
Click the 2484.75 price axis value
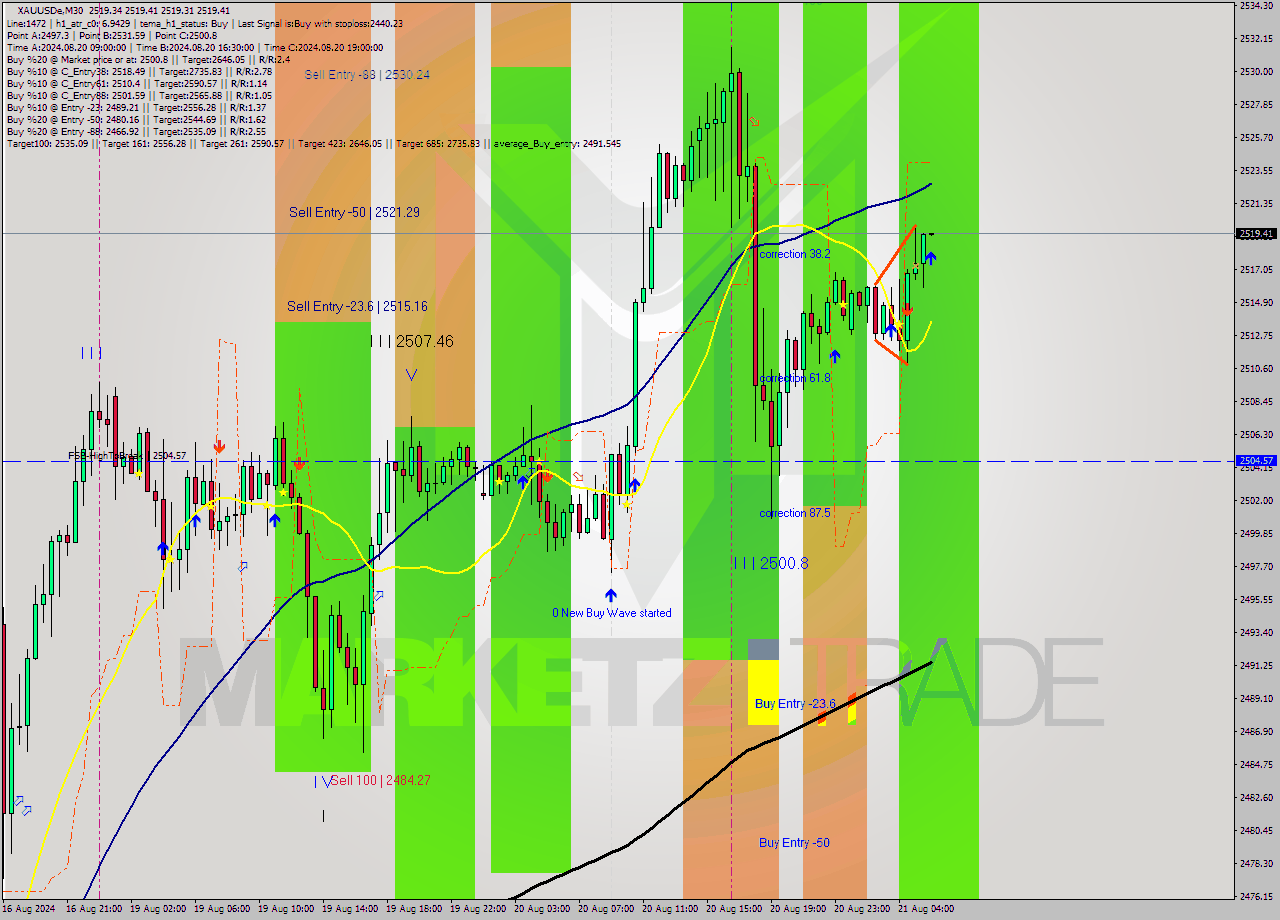pos(1256,764)
